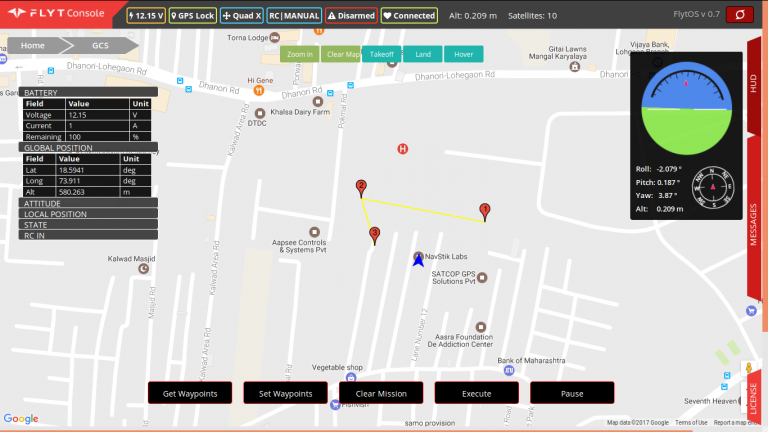The height and width of the screenshot is (432, 768).
Task: Click the Zoom in map button
Action: (x=299, y=54)
